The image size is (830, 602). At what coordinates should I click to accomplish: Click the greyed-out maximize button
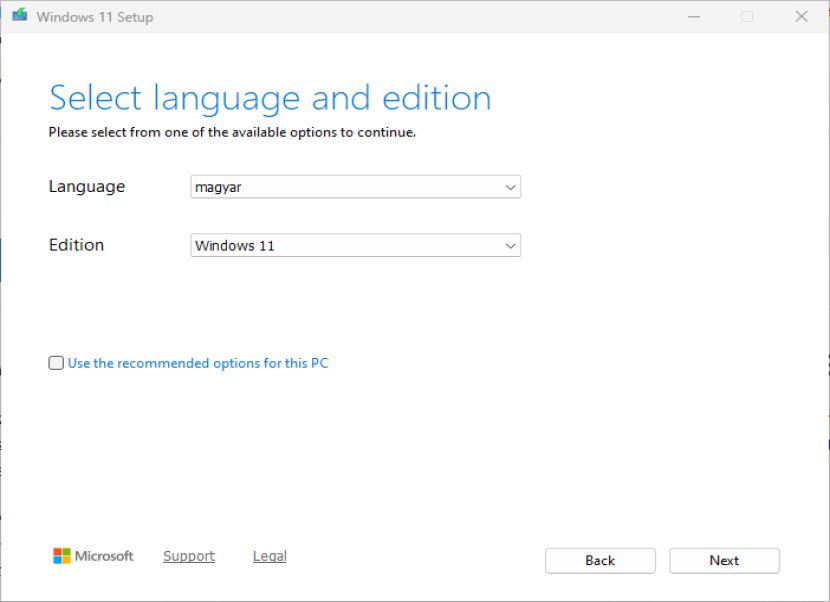tap(747, 16)
